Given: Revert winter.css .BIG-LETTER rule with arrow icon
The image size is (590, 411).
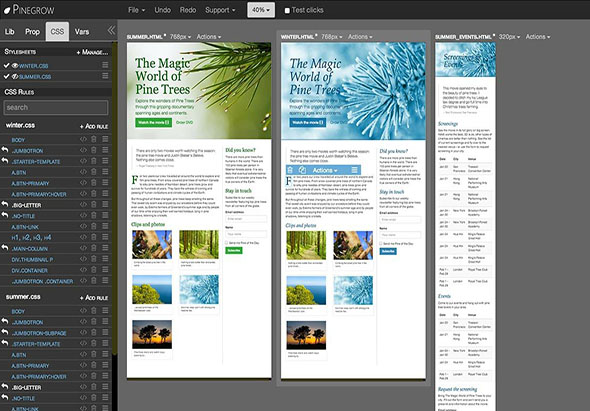Looking at the screenshot, I should 5,204.
